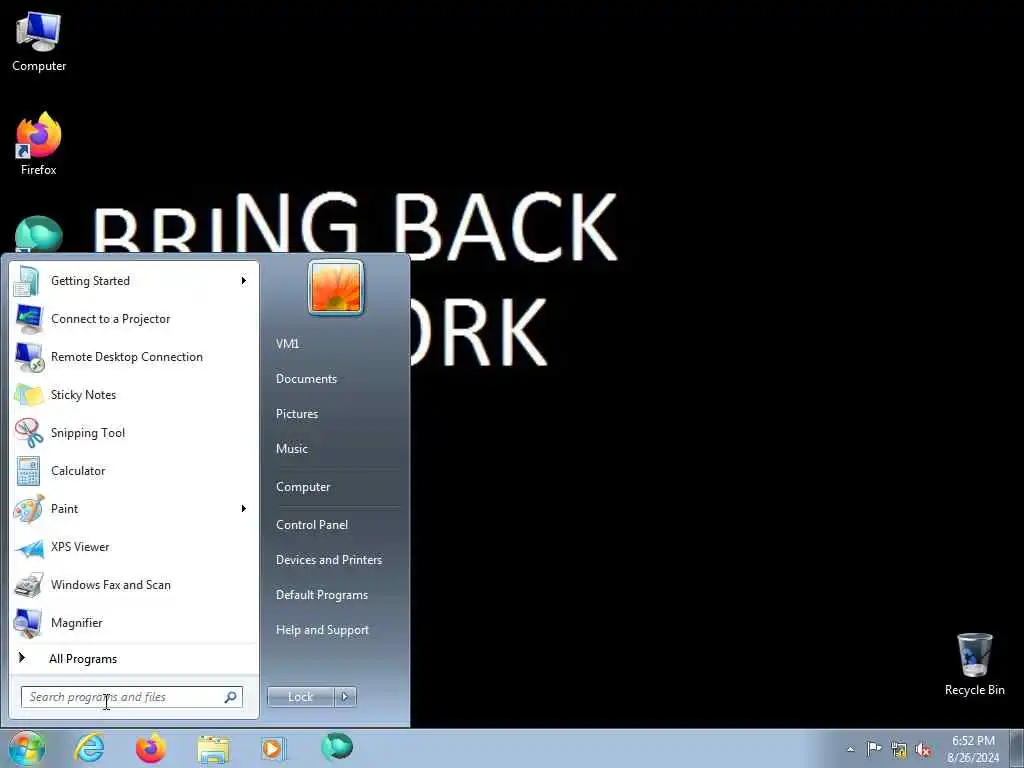1024x768 pixels.
Task: Open Documents from the Start menu
Action: 306,379
